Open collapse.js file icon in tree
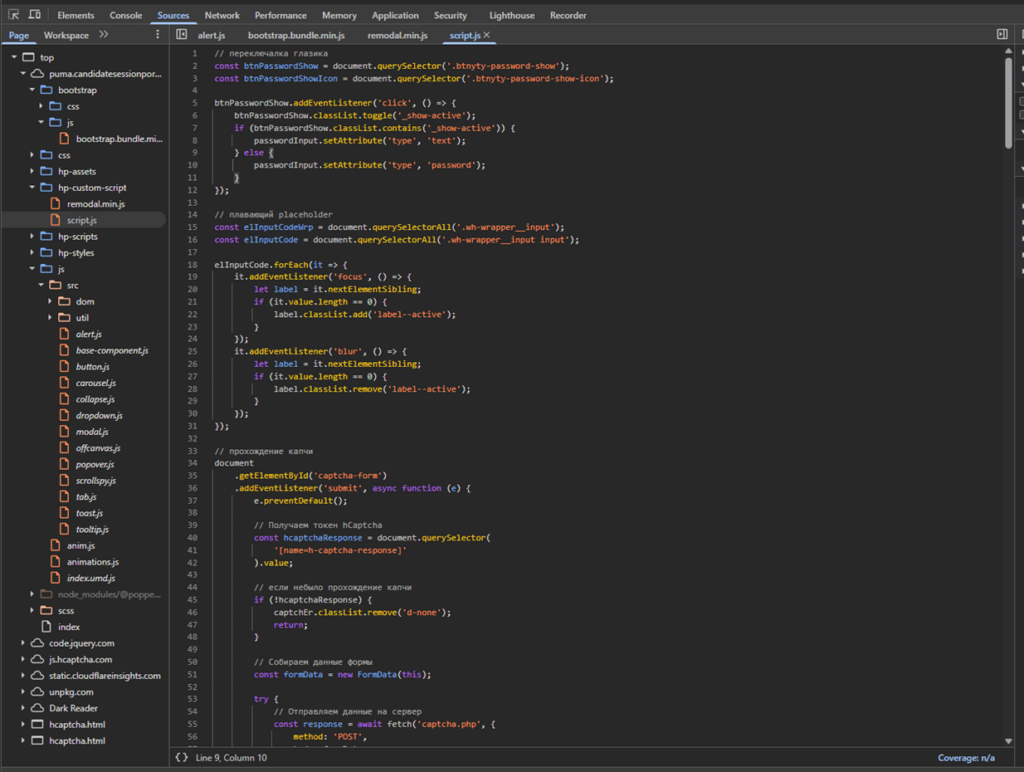The height and width of the screenshot is (772, 1024). point(64,399)
